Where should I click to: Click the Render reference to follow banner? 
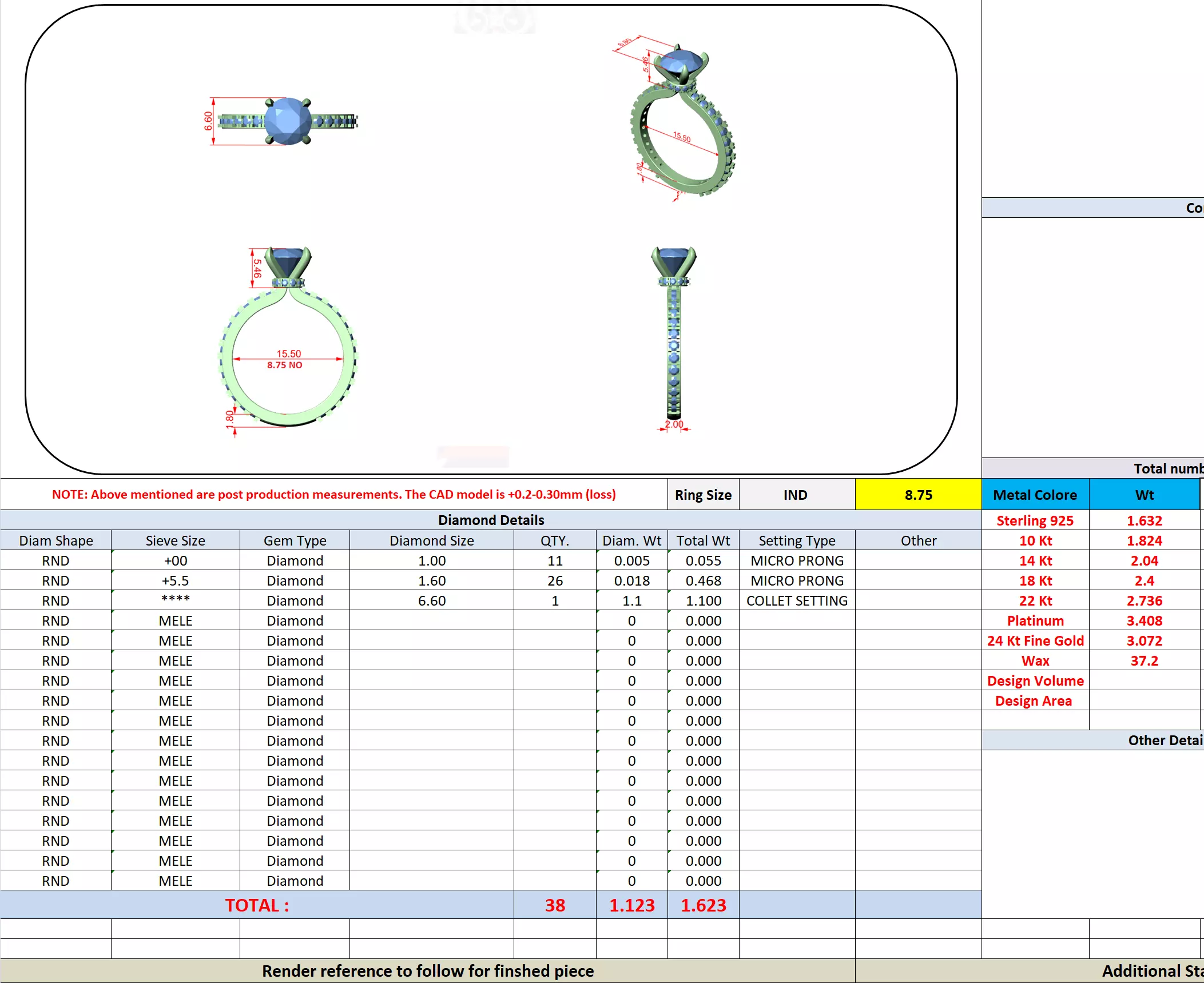(x=427, y=971)
